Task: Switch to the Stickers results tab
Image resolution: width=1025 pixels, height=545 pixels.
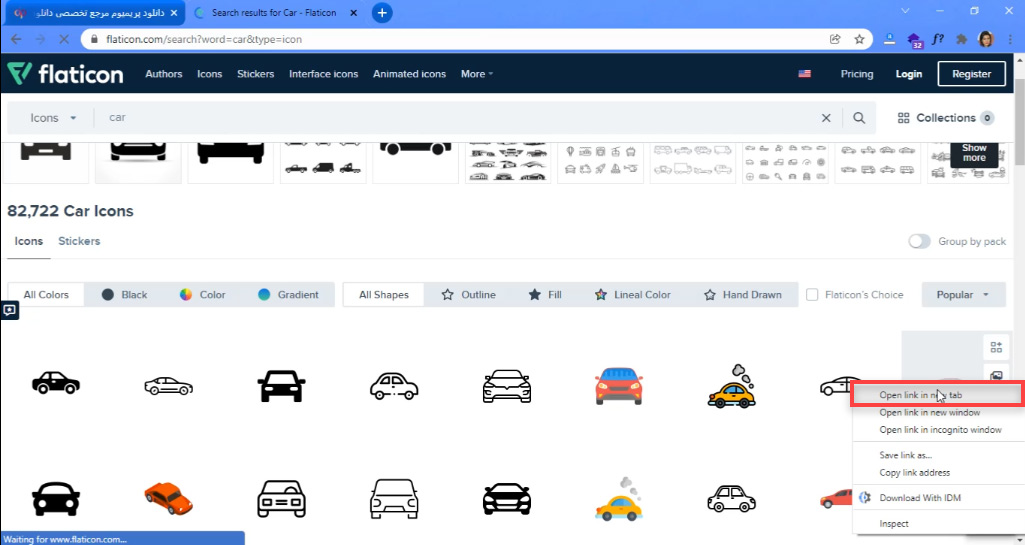Action: (x=79, y=241)
